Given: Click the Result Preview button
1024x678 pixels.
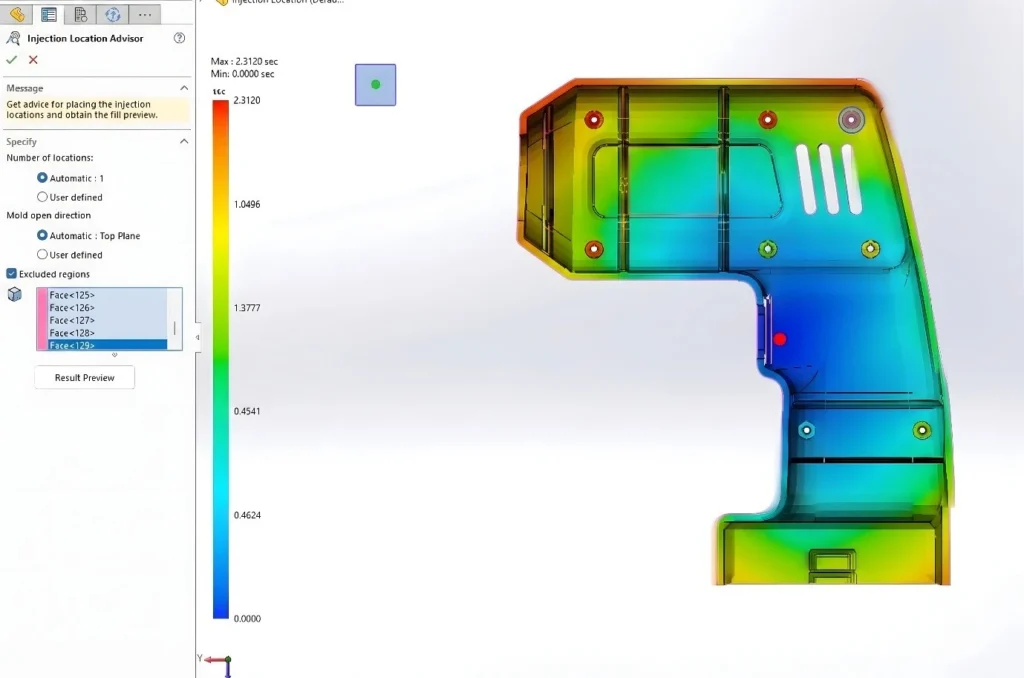Looking at the screenshot, I should (x=84, y=378).
